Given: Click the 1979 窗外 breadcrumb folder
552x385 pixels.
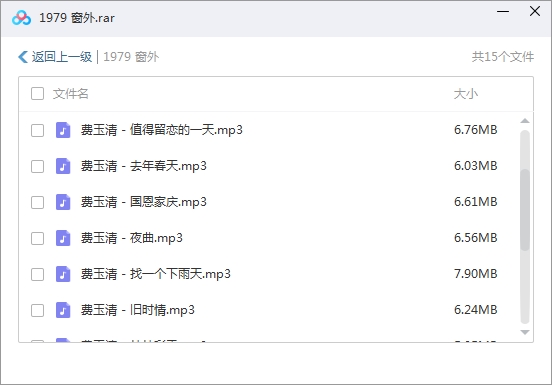Looking at the screenshot, I should (131, 57).
